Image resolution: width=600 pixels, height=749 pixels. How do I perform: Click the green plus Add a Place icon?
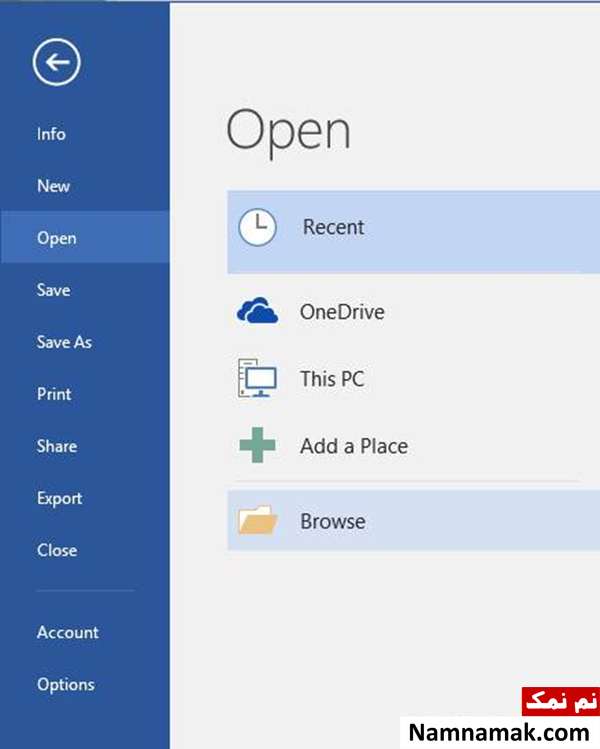click(257, 445)
